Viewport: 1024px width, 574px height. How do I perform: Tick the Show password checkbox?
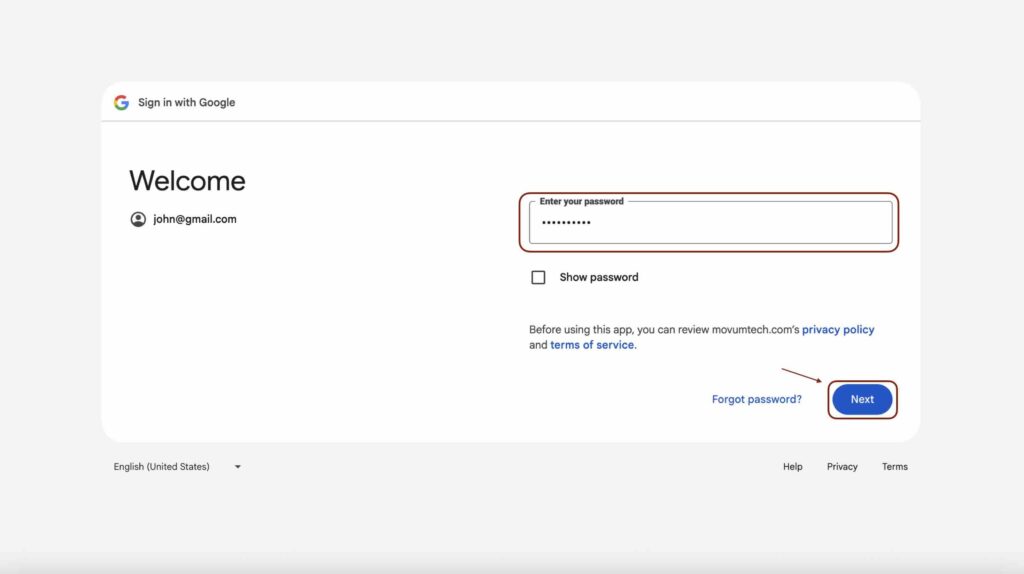(538, 277)
